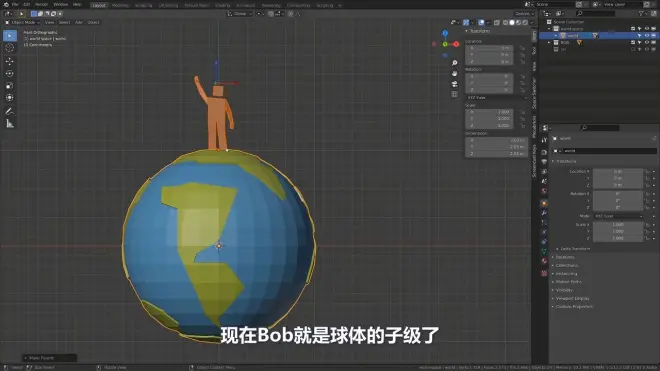Toggle render camera icon for BOB collection
This screenshot has height=371, width=660.
[x=653, y=43]
